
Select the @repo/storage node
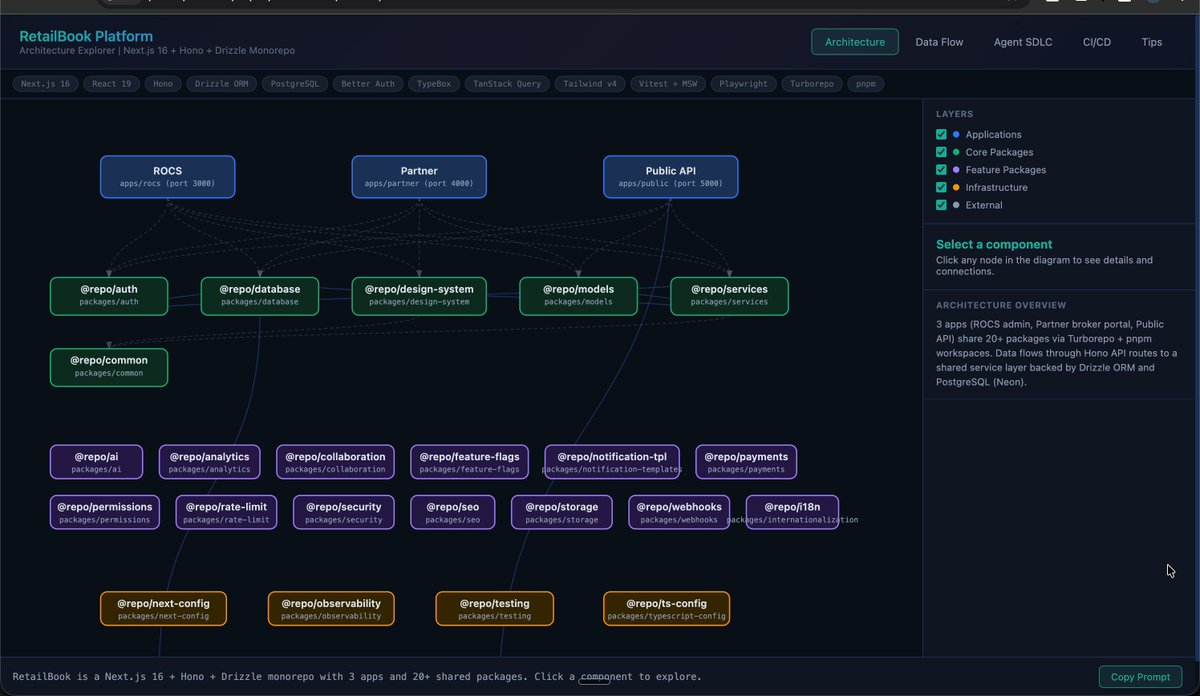pos(562,512)
